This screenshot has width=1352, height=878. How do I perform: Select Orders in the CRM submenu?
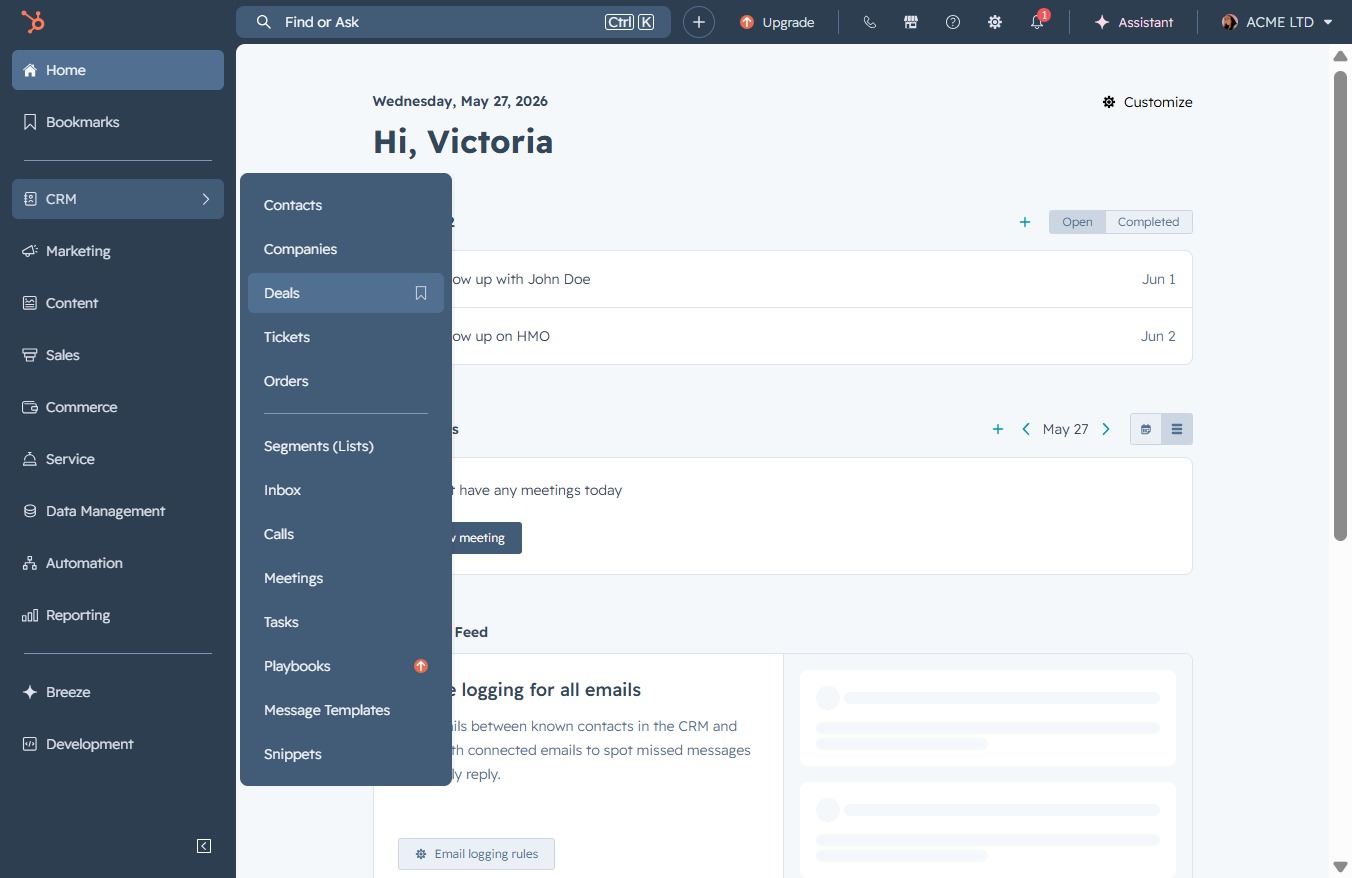pos(346,381)
